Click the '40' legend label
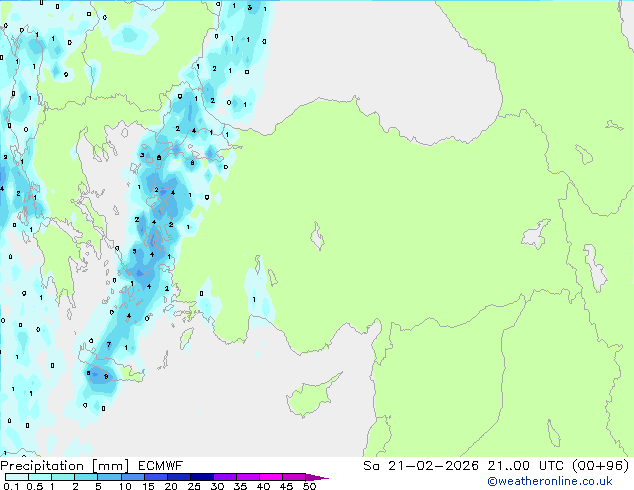This screenshot has width=634, height=490. coord(263,486)
